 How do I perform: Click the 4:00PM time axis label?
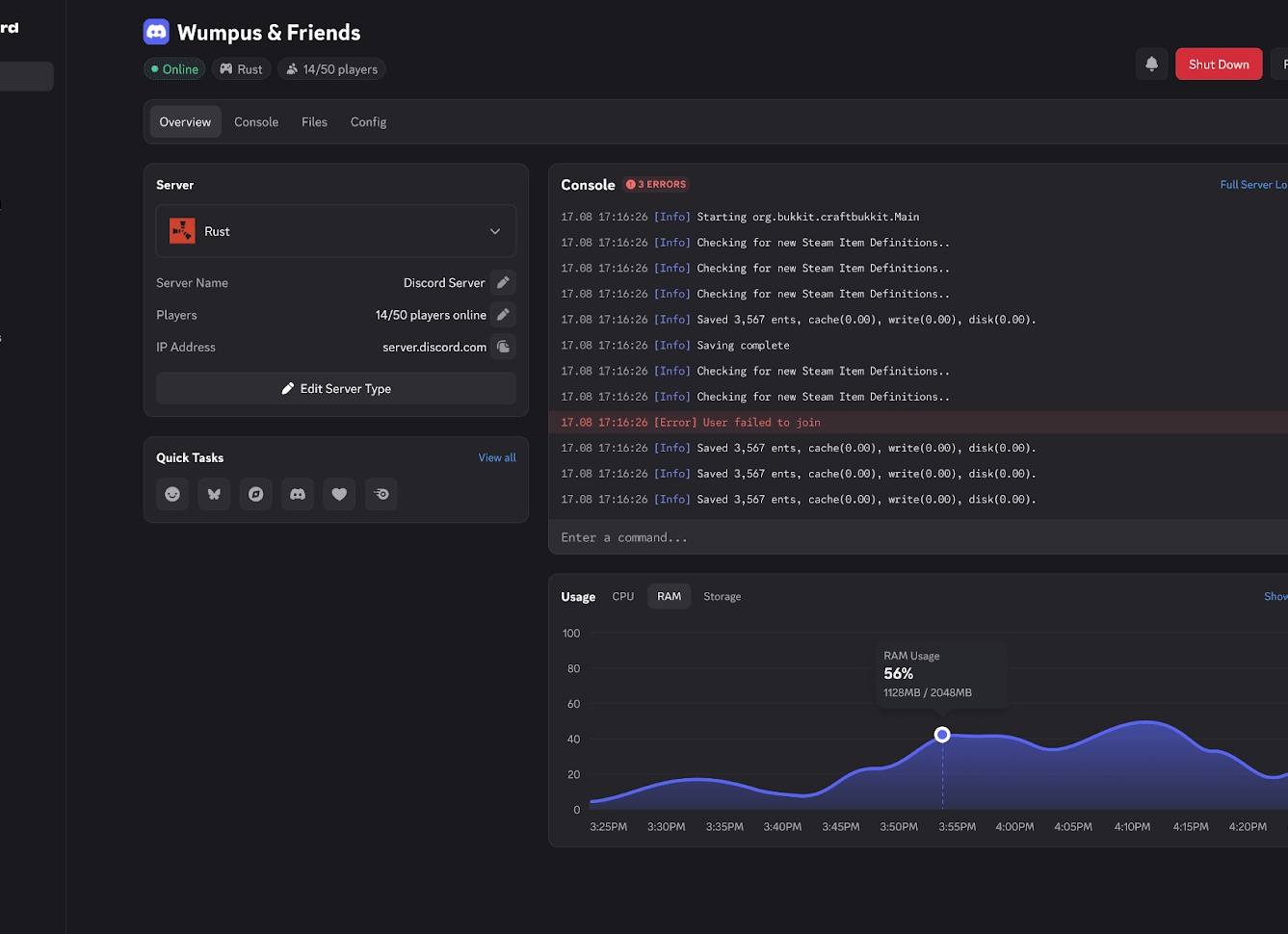[1014, 827]
